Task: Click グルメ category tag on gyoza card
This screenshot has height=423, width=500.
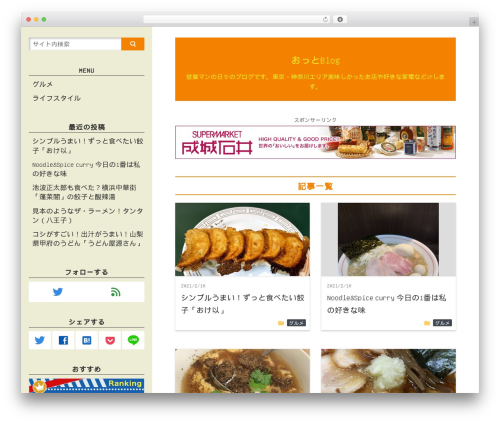Action: pos(296,323)
